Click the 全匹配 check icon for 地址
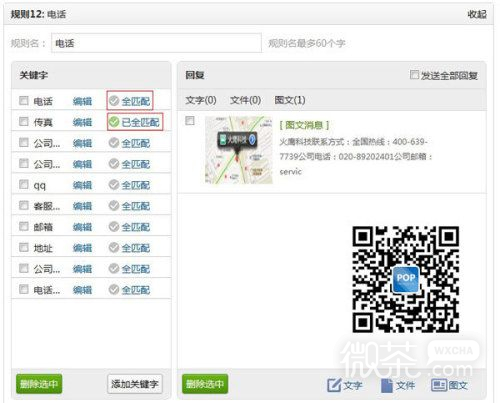The width and height of the screenshot is (500, 403). coord(114,248)
